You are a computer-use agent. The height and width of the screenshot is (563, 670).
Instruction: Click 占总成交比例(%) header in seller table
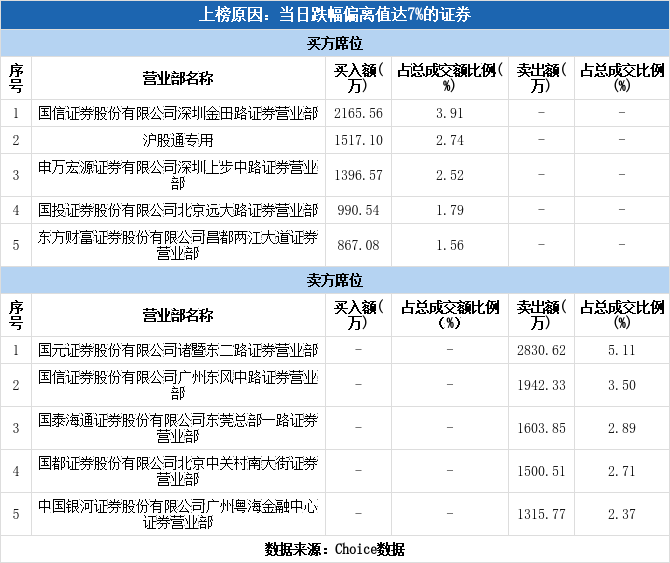(622, 315)
